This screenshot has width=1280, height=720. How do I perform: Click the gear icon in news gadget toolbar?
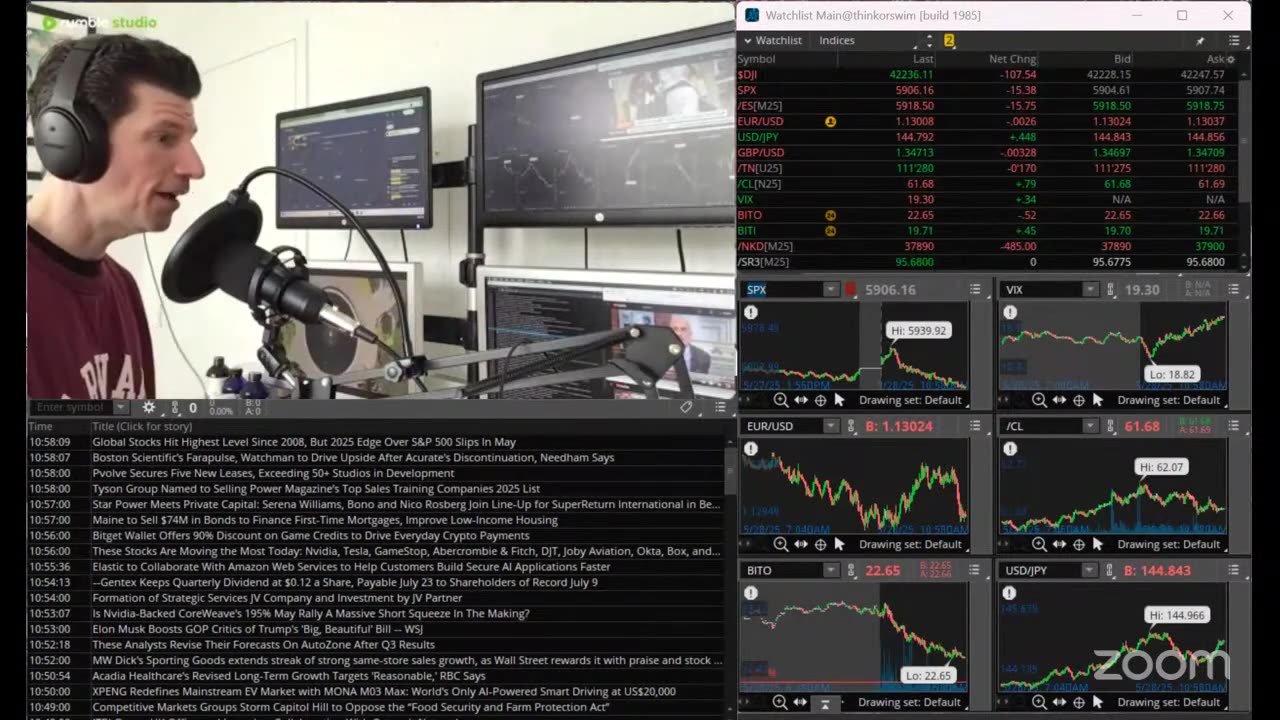coord(149,408)
